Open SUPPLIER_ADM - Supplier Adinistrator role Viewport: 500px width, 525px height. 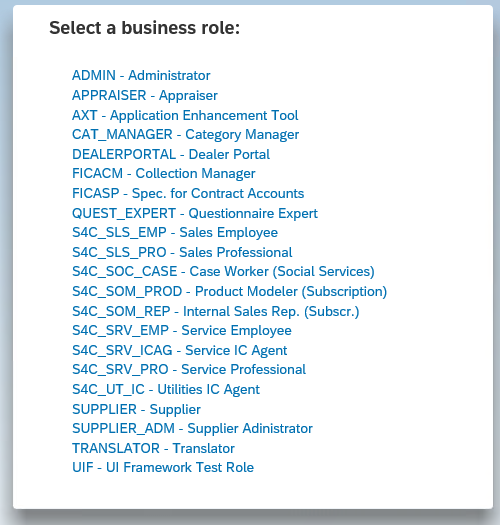pyautogui.click(x=192, y=429)
